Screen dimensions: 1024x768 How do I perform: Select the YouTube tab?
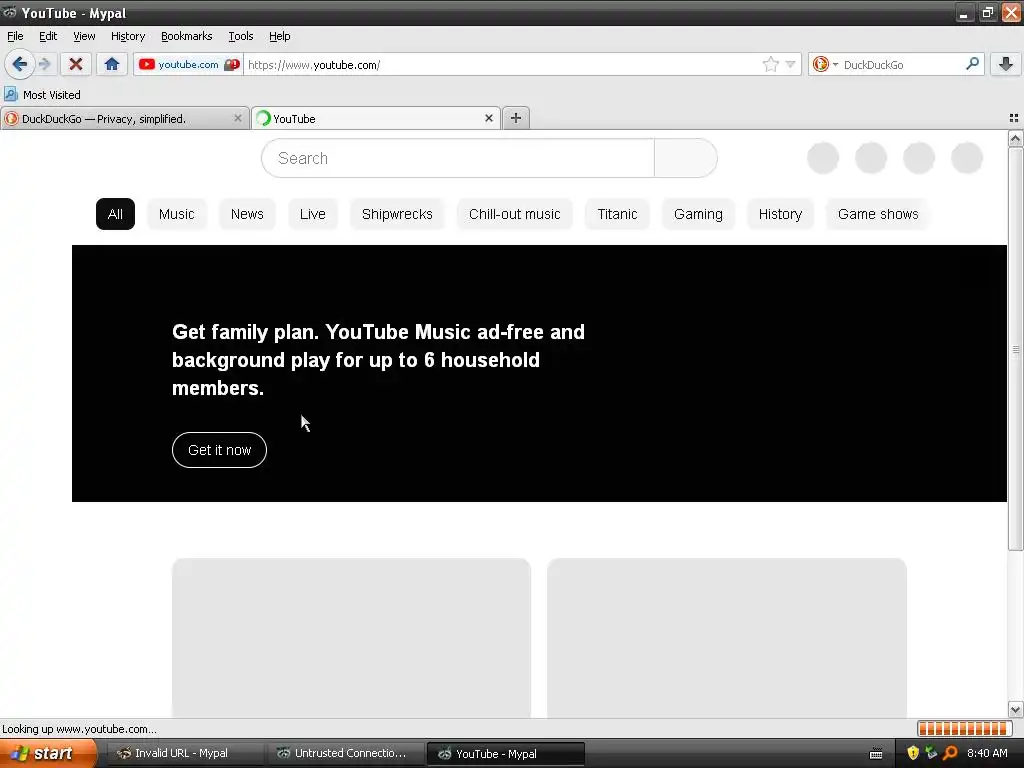coord(376,118)
